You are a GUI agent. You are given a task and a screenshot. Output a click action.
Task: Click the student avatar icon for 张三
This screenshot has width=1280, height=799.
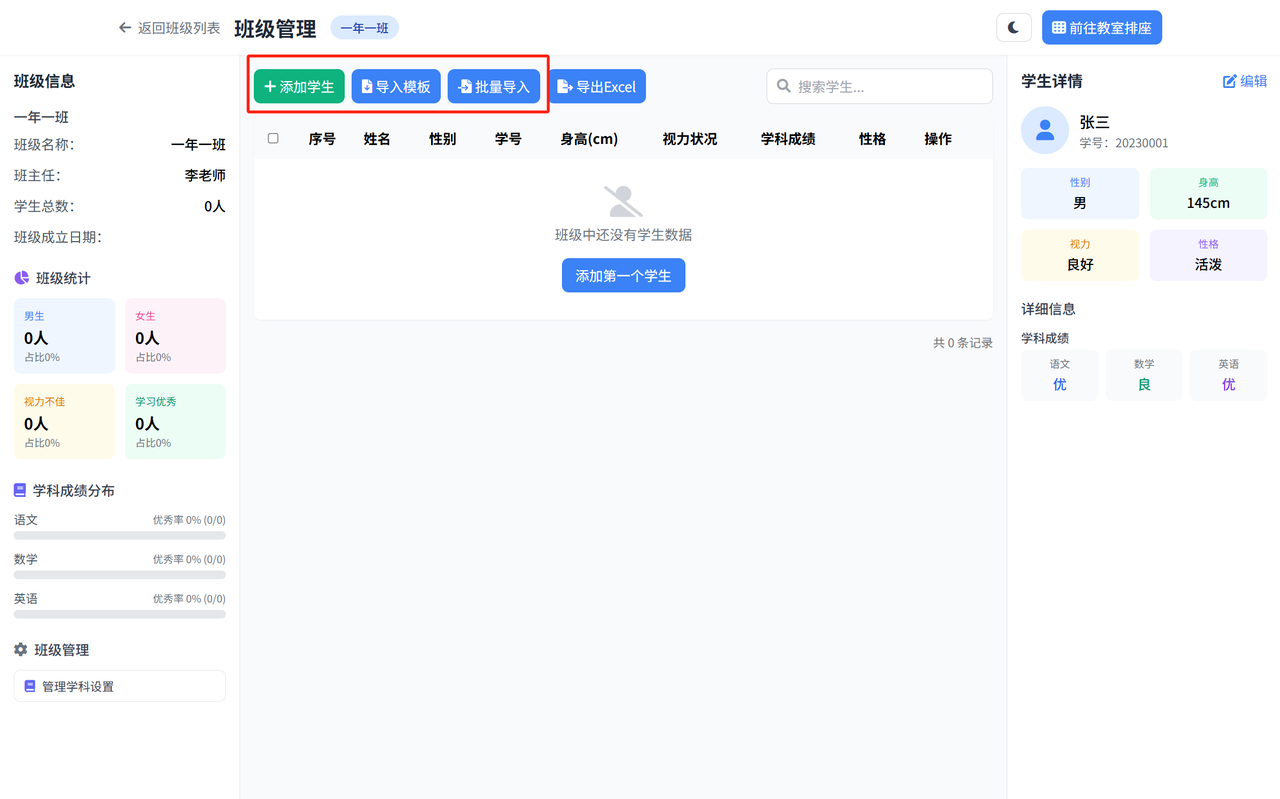1045,131
